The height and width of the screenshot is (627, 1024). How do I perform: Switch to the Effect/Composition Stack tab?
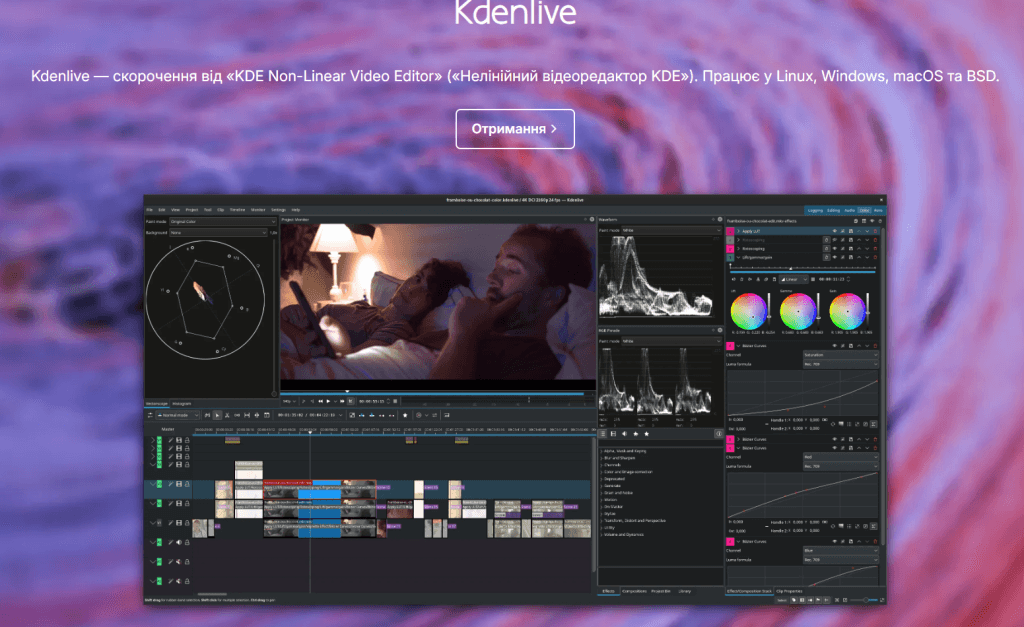749,591
